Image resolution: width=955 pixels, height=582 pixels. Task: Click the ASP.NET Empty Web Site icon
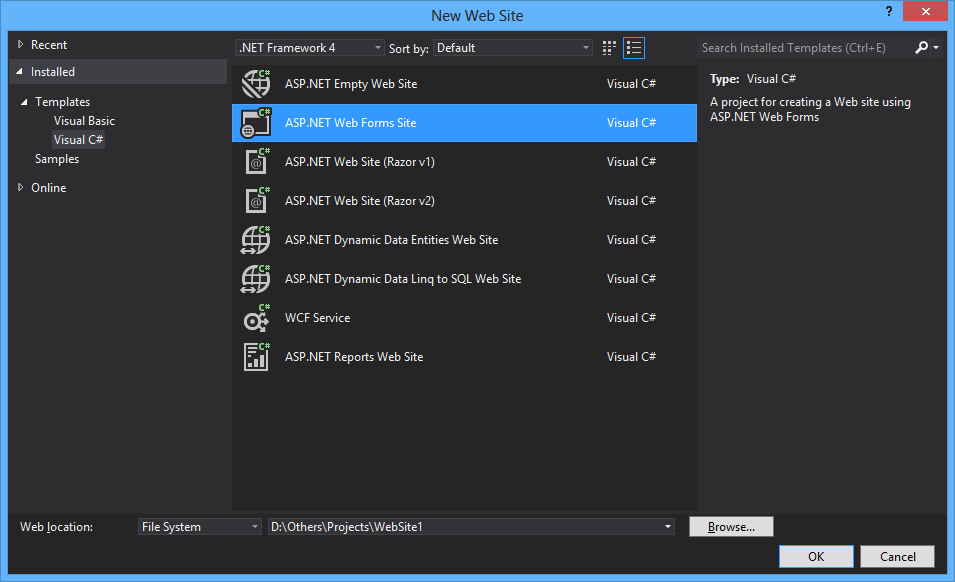(256, 84)
